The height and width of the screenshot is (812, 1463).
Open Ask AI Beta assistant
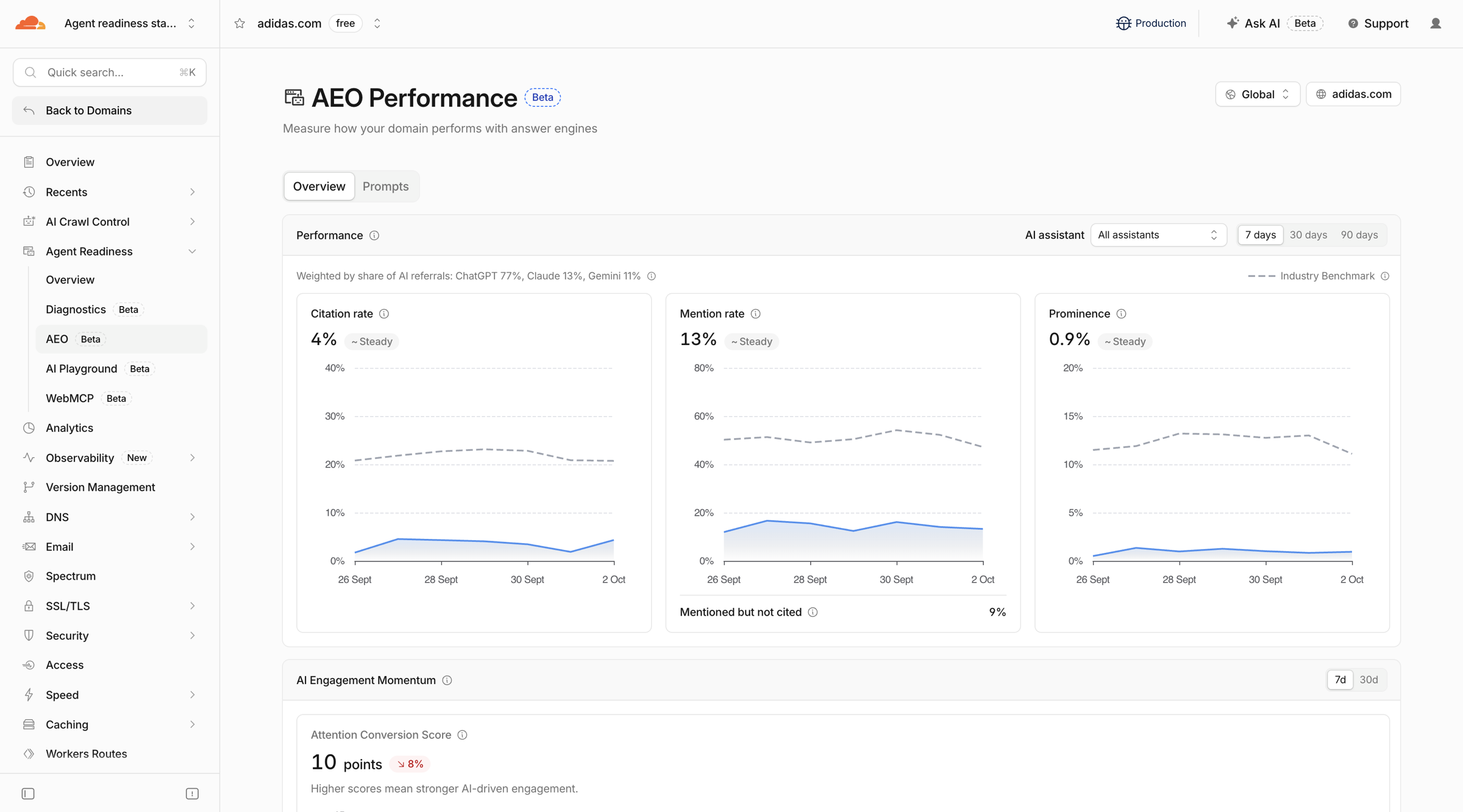pos(1273,23)
